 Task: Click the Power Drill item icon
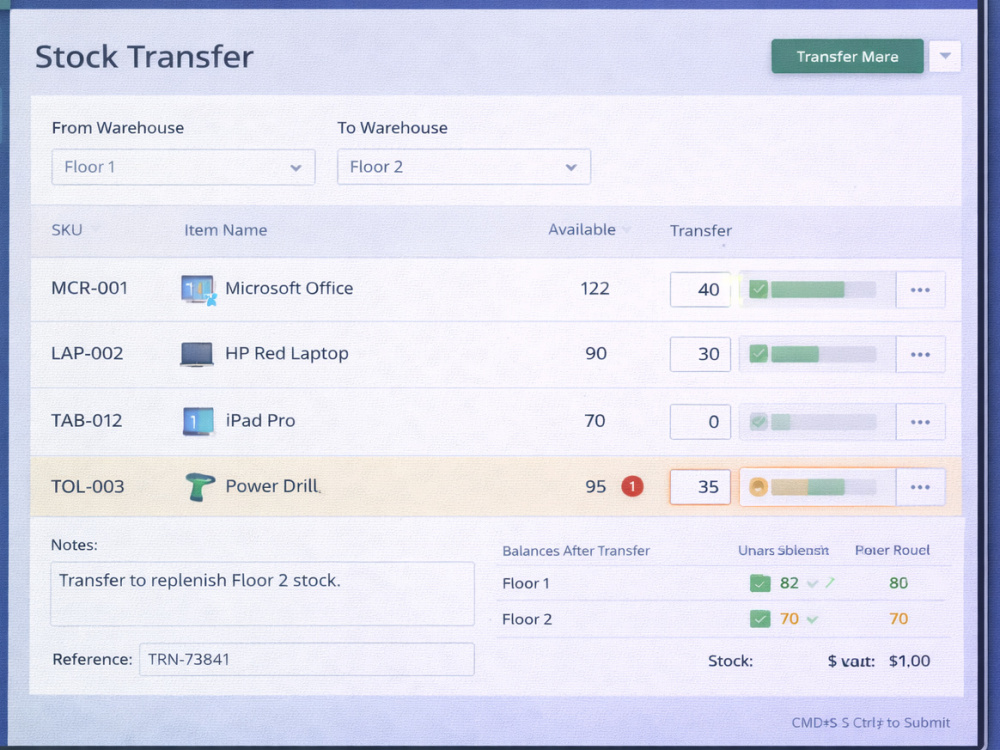click(200, 487)
